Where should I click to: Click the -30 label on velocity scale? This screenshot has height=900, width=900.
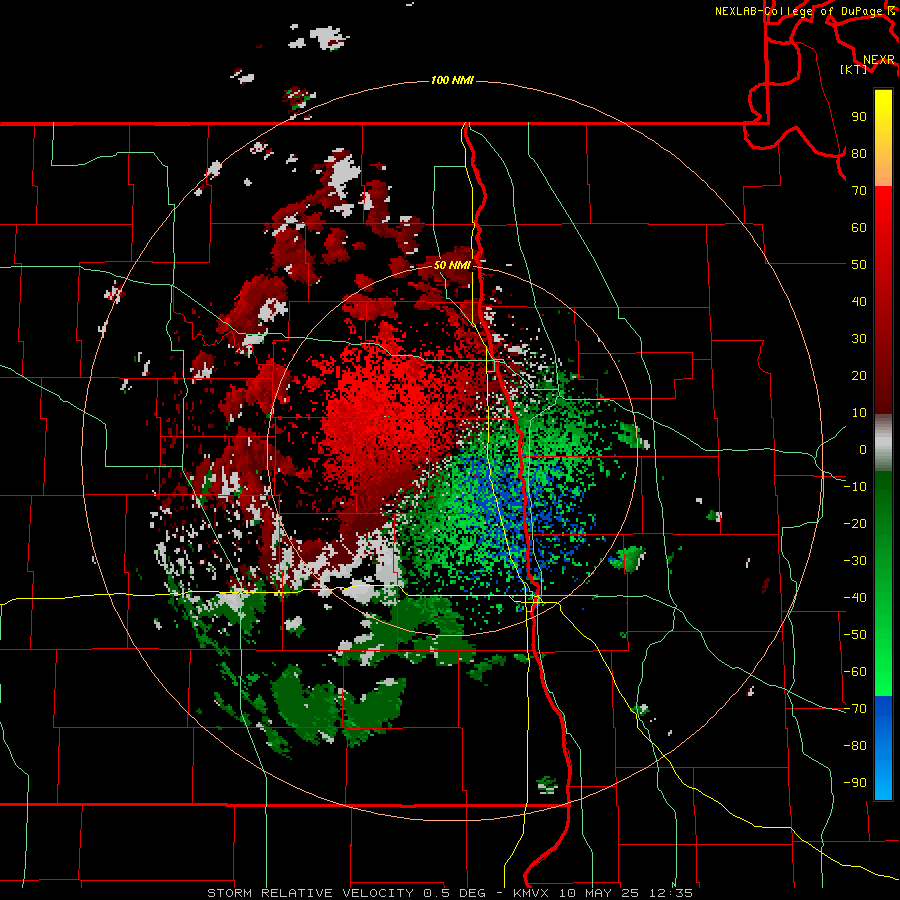coord(855,561)
